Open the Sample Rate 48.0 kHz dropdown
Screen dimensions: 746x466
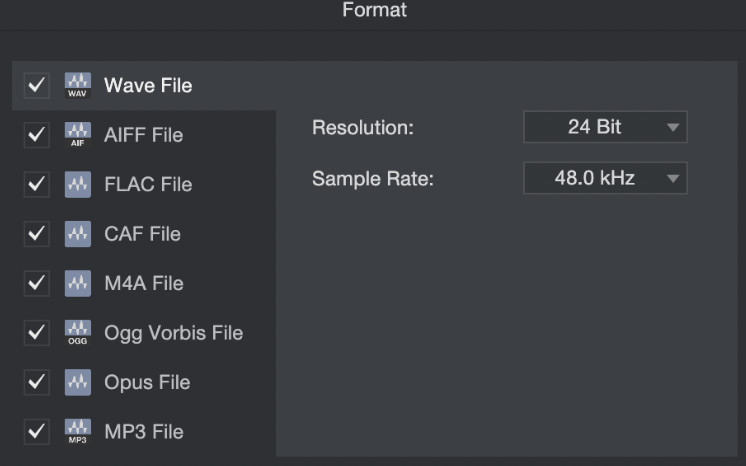pyautogui.click(x=605, y=178)
